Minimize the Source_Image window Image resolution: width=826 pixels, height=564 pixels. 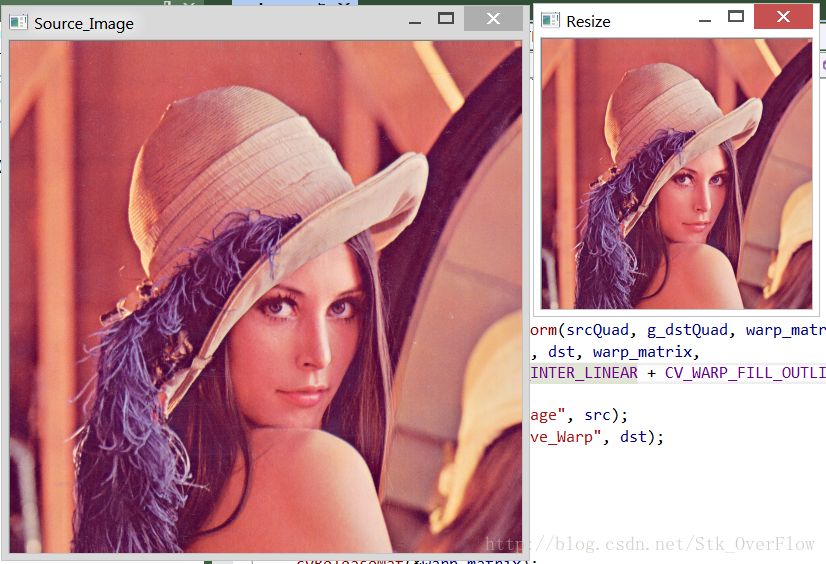415,22
